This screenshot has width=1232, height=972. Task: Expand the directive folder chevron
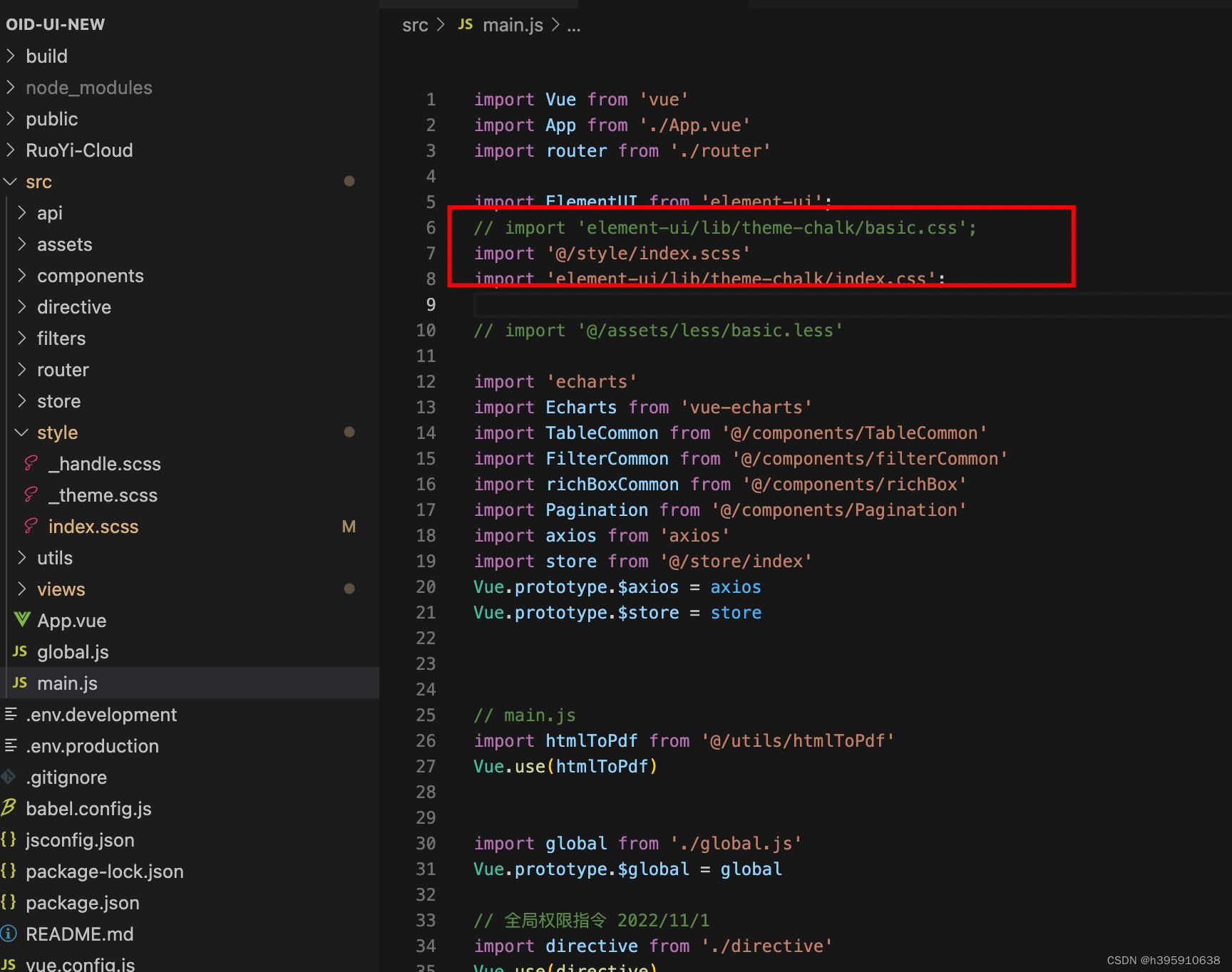(21, 306)
